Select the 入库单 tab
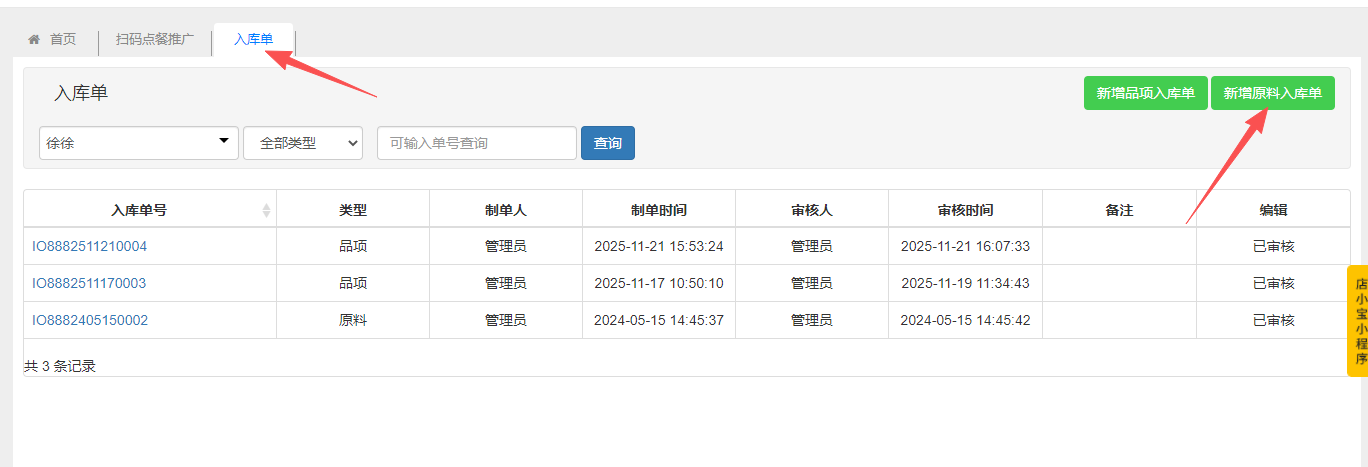 (x=253, y=39)
